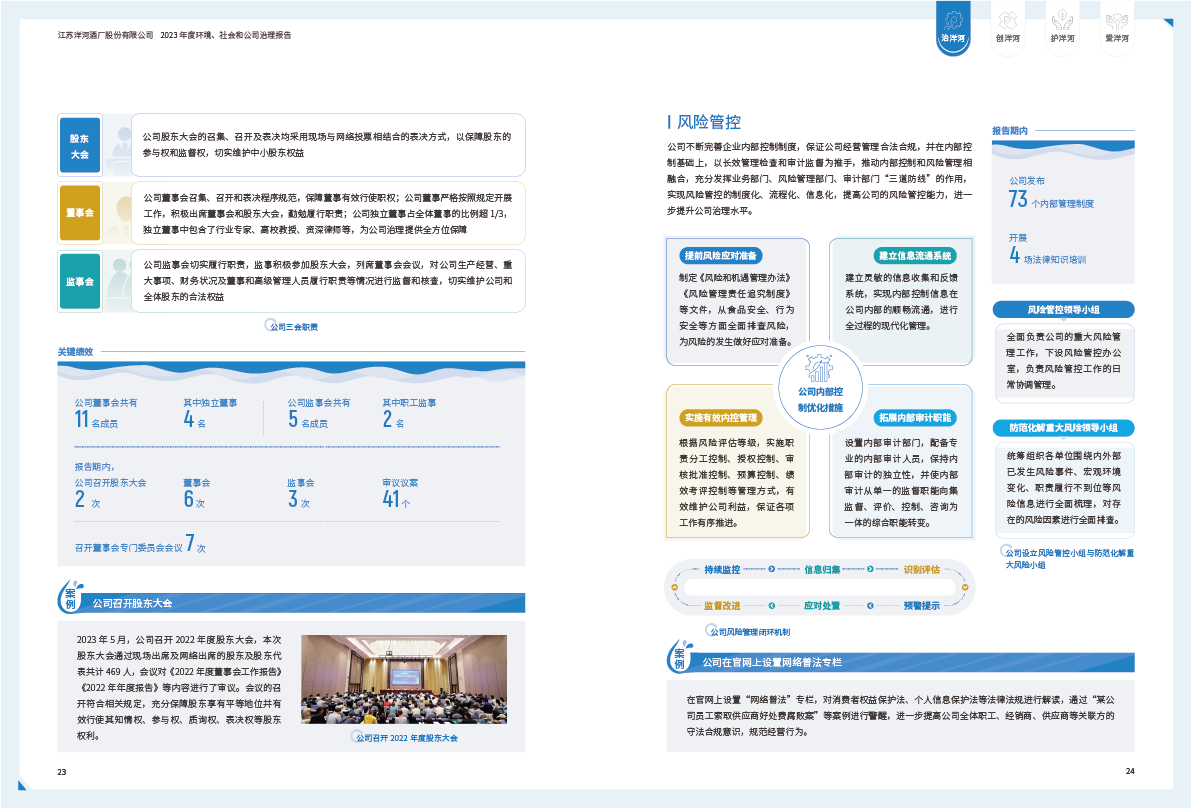The width and height of the screenshot is (1192, 809).
Task: Click the 案例 droplet icon beside 公司召开股东大会
Action: coord(70,598)
